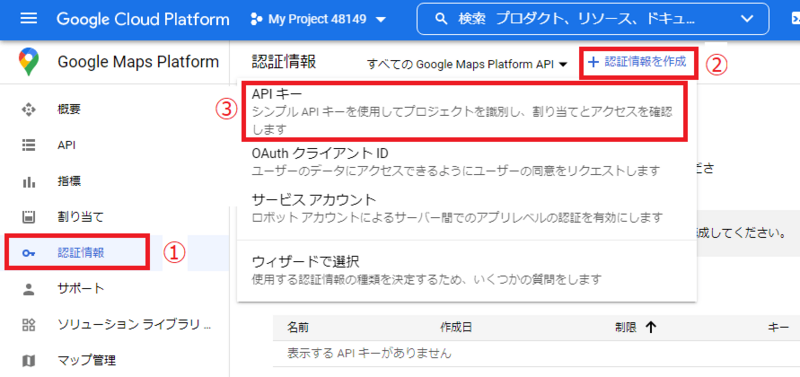Expand the すべての Google Maps Platform API filter

[x=467, y=64]
